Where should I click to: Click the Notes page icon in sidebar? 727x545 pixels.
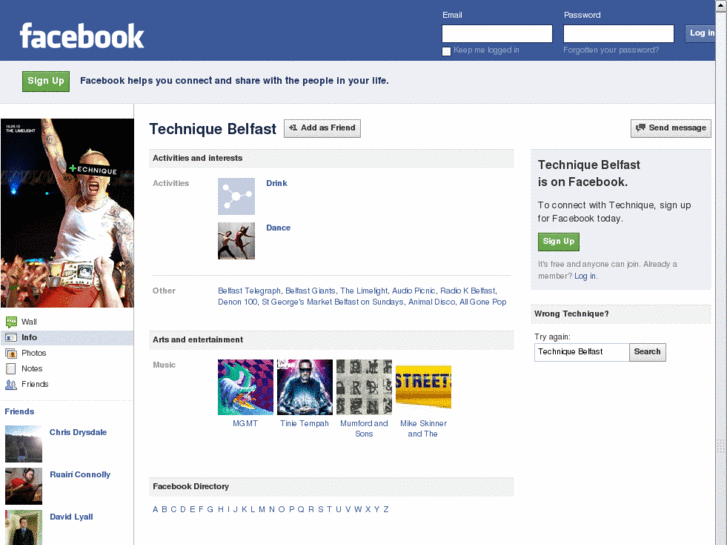pos(11,369)
